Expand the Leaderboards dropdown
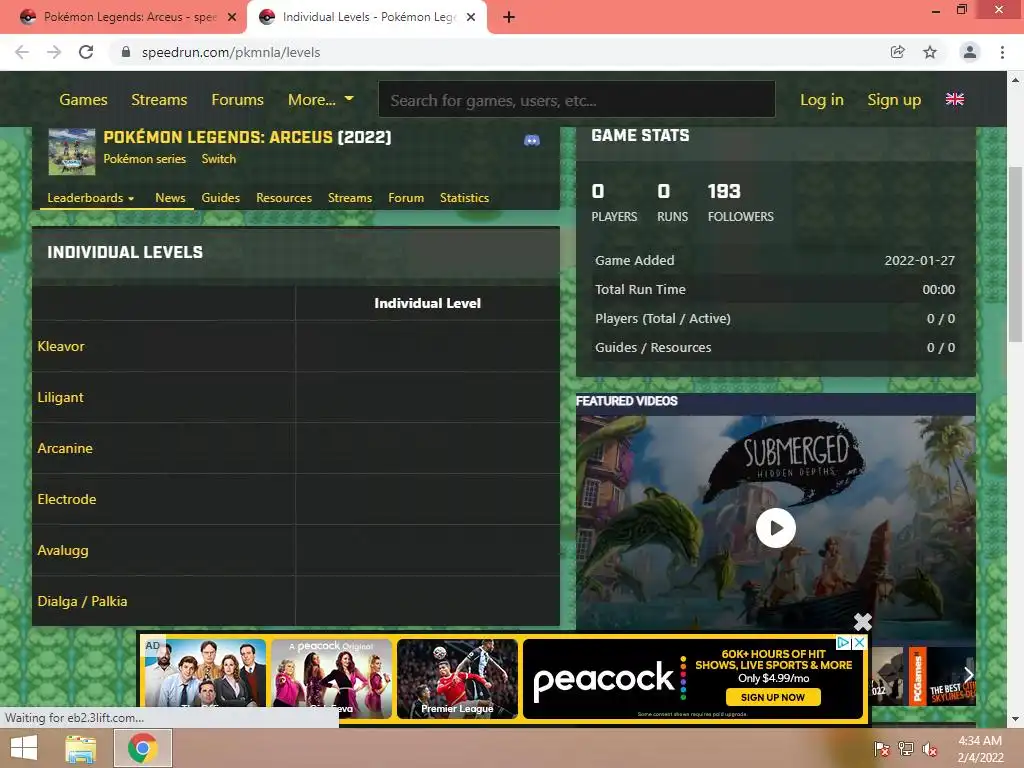1024x768 pixels. pyautogui.click(x=91, y=198)
